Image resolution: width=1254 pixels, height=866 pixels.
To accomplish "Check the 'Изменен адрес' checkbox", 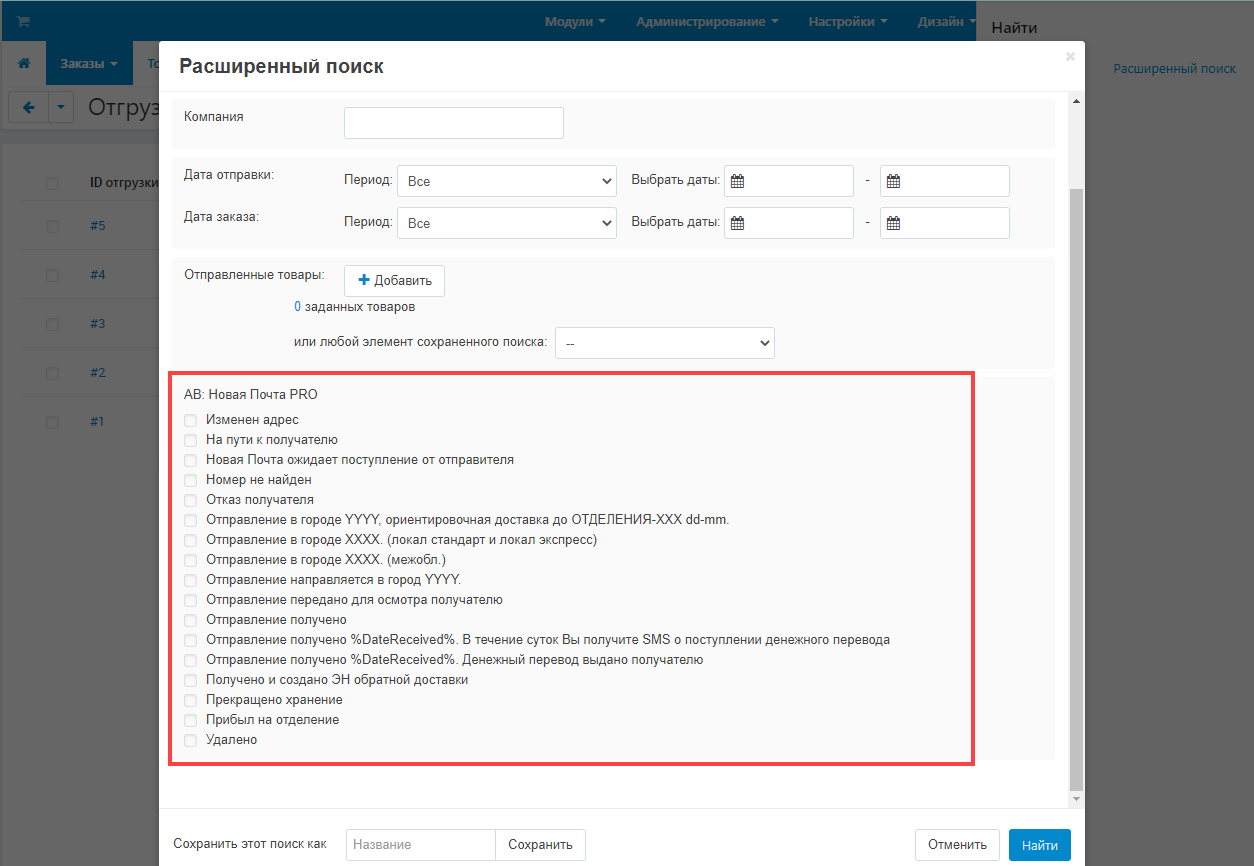I will [191, 420].
